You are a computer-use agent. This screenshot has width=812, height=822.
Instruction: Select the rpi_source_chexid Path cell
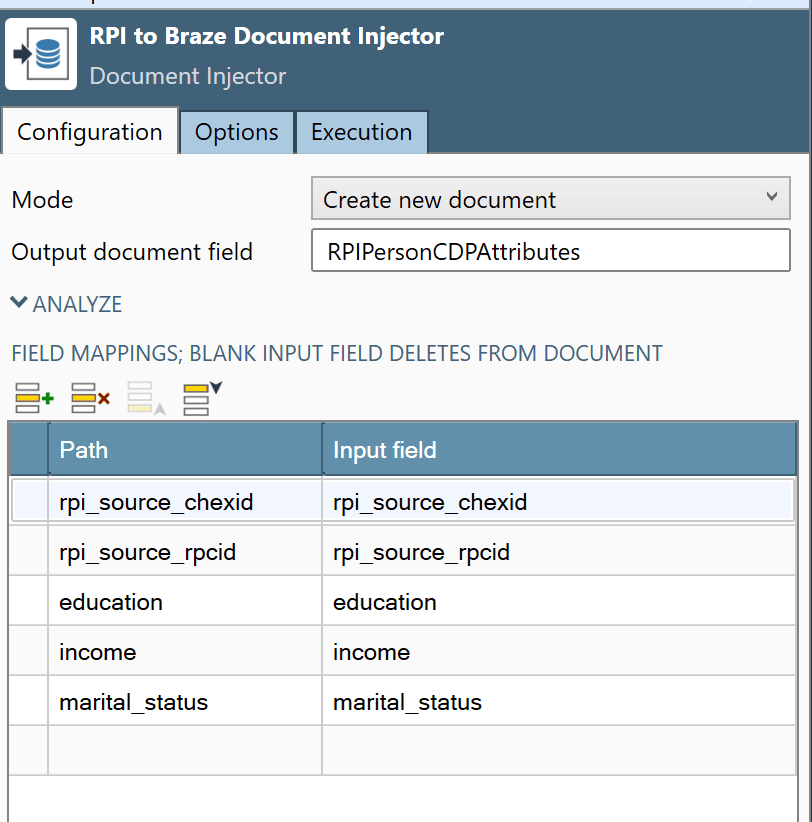click(185, 502)
